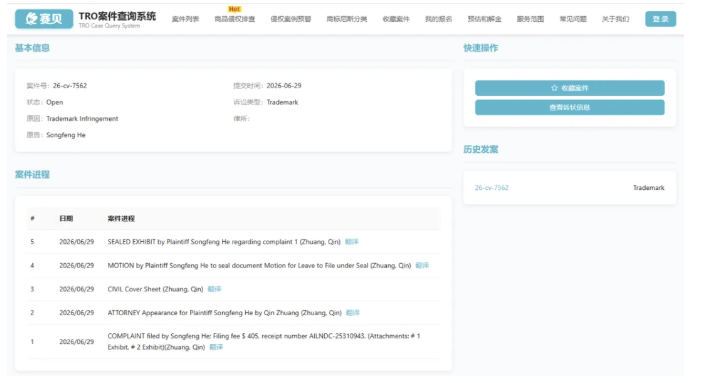Image resolution: width=702 pixels, height=383 pixels.
Task: Click the 基本信息 section heading
Action: (x=32, y=48)
